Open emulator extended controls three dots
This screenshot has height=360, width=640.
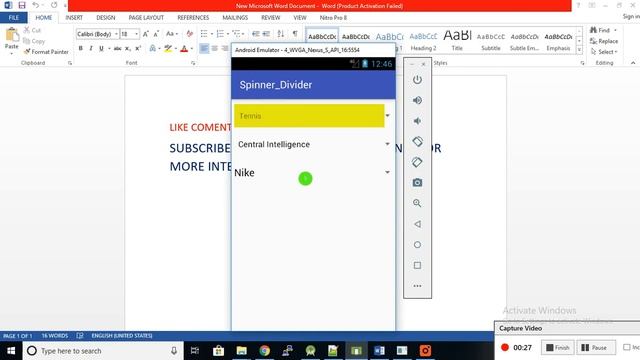[417, 286]
